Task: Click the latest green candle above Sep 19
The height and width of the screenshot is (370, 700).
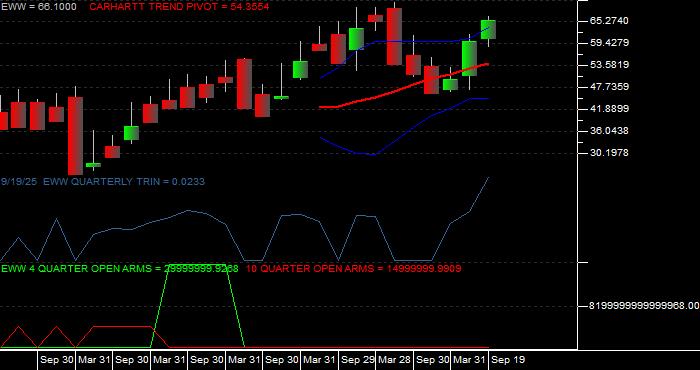Action: click(x=488, y=29)
